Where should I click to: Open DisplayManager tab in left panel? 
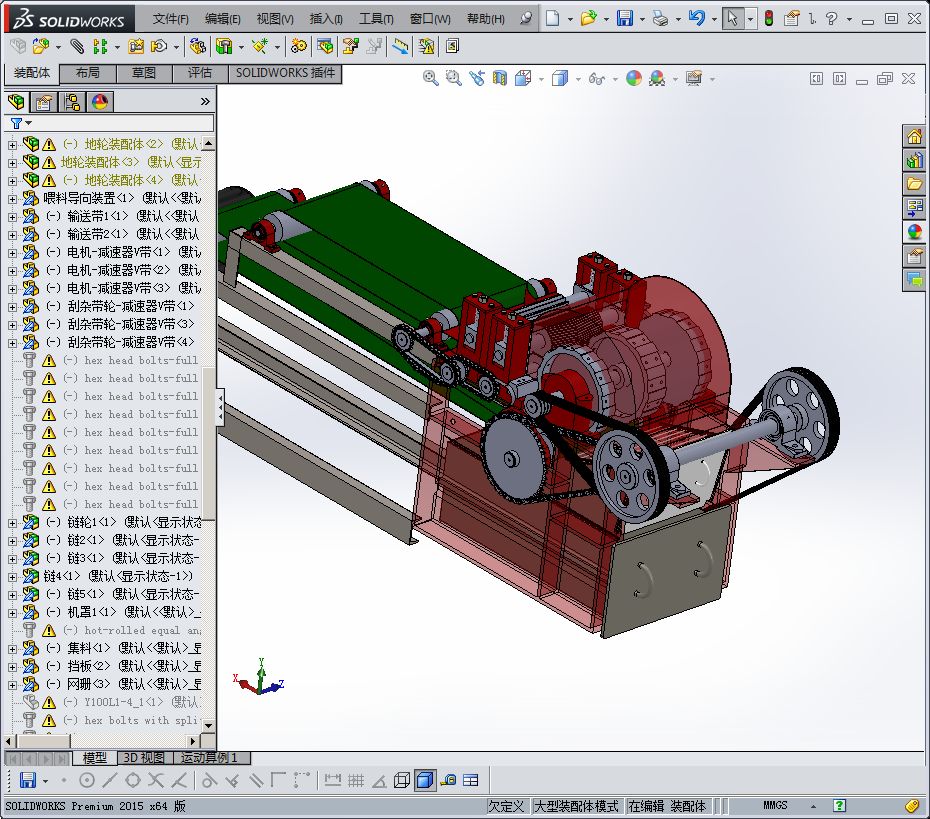click(100, 102)
